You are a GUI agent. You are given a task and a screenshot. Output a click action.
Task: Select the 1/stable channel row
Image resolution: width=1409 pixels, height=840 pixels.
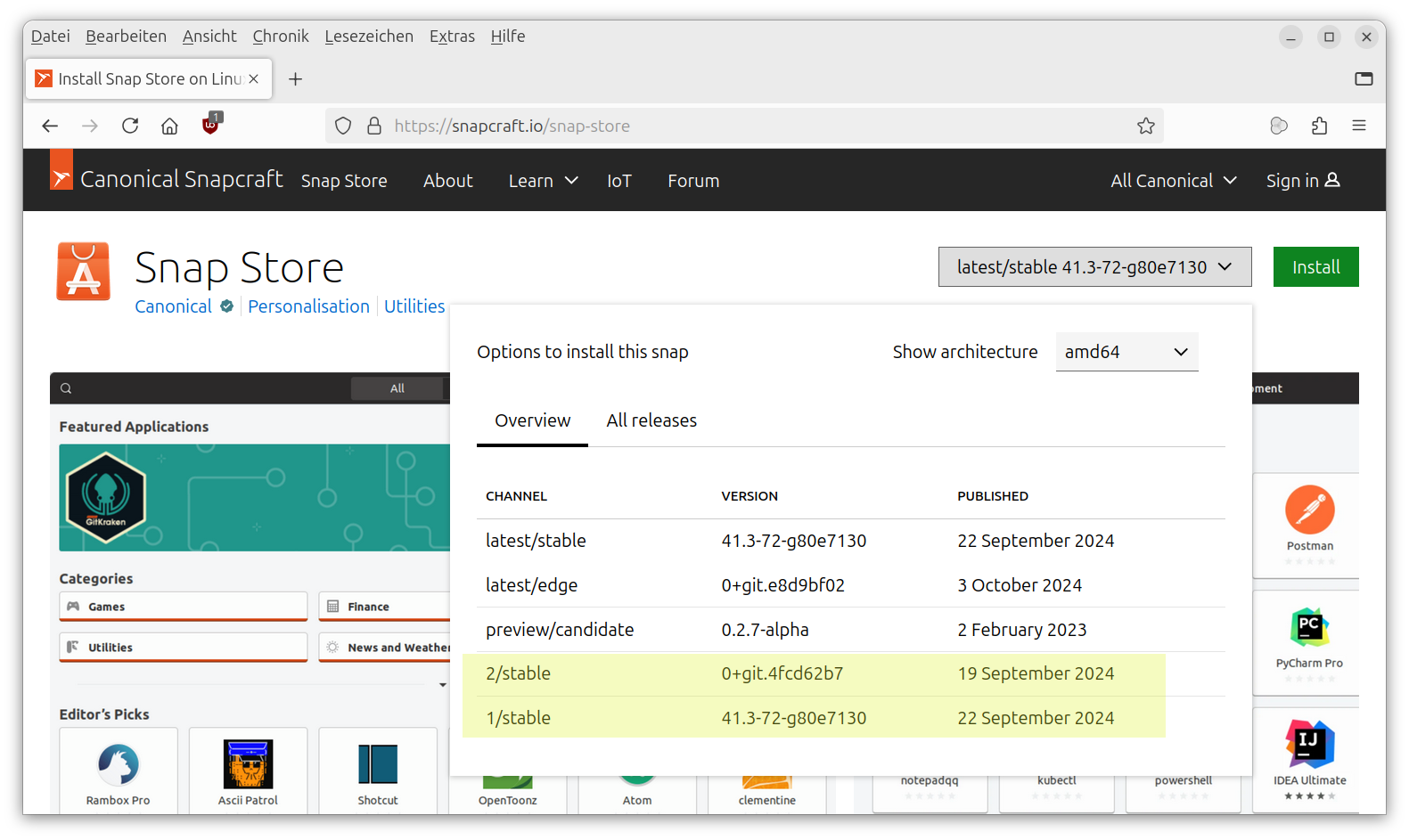(x=851, y=718)
